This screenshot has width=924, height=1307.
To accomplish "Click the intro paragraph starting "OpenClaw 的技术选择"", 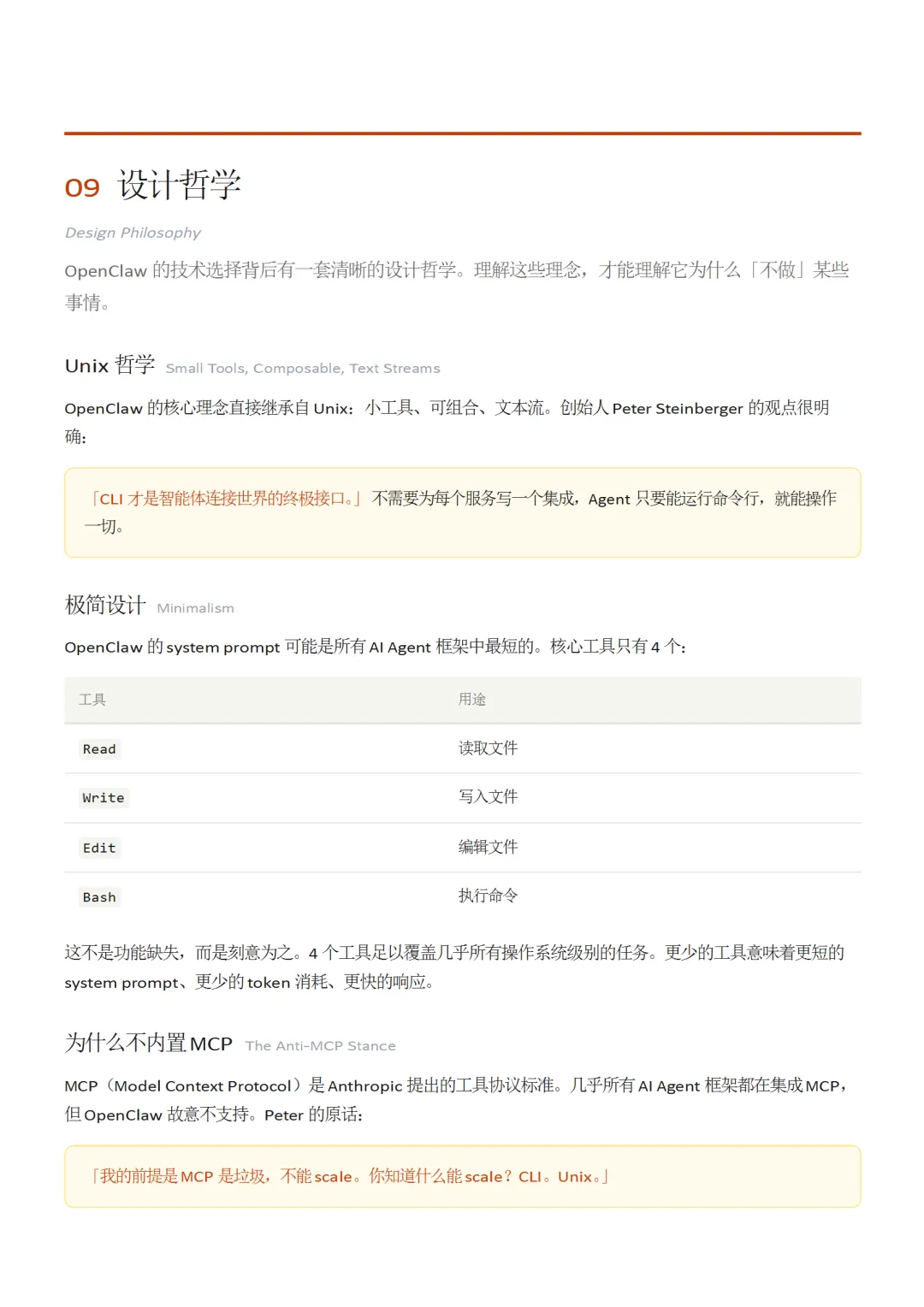I will 457,286.
